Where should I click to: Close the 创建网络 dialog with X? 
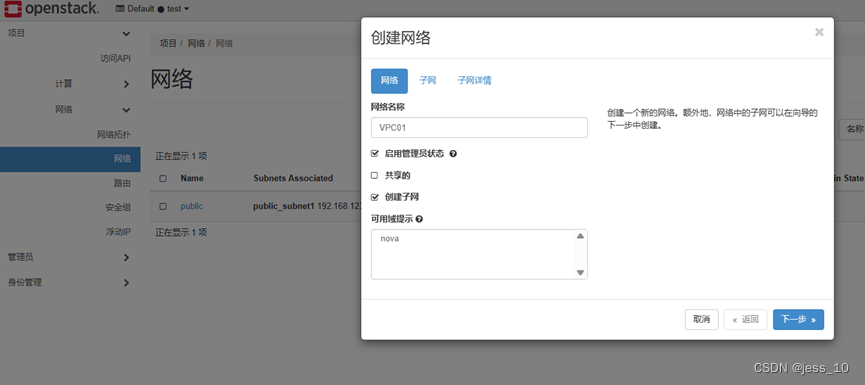[x=819, y=32]
